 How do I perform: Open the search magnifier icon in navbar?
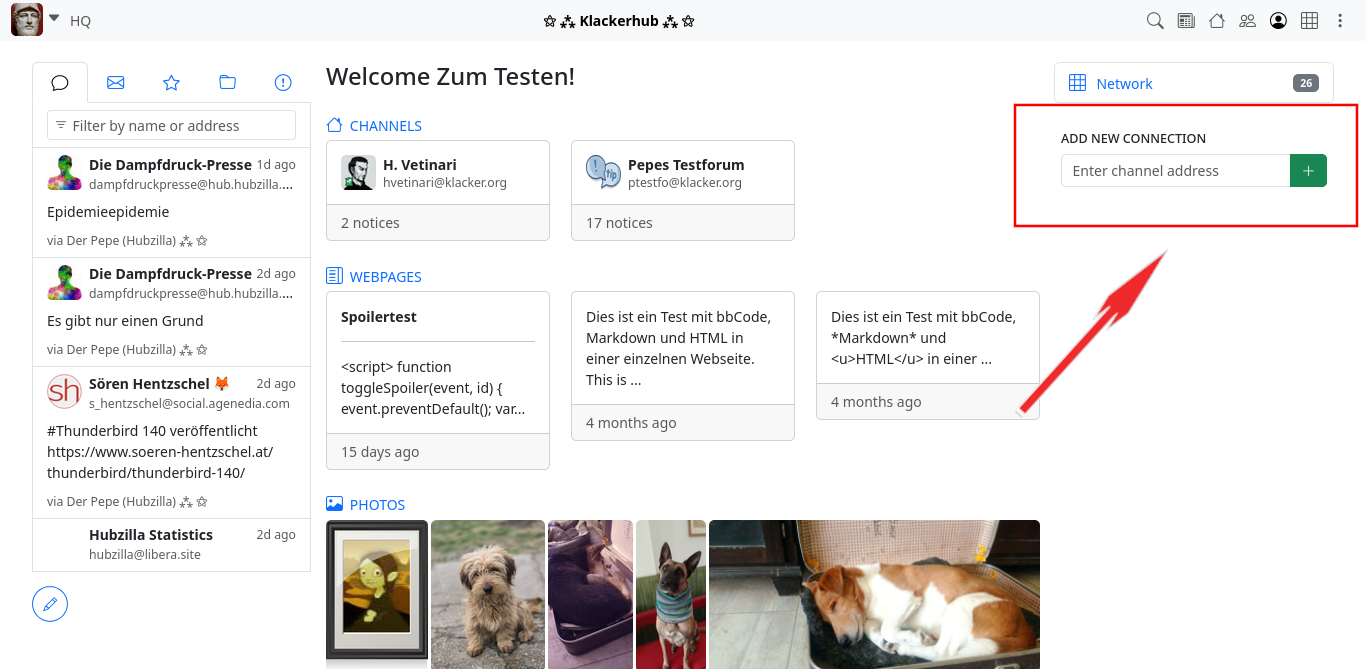tap(1155, 20)
